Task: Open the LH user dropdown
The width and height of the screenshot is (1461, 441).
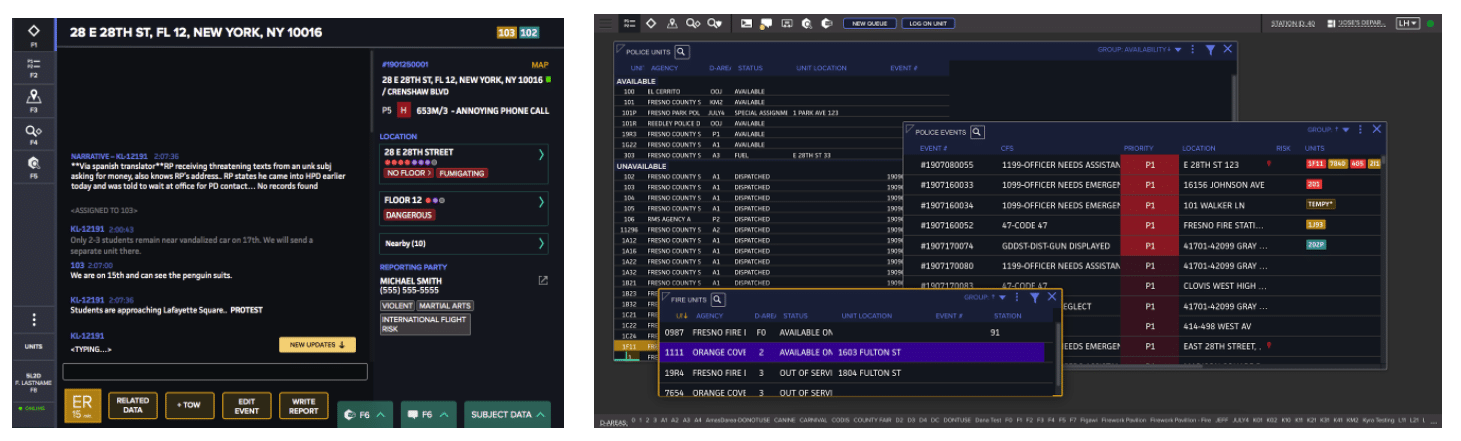Action: tap(1407, 23)
